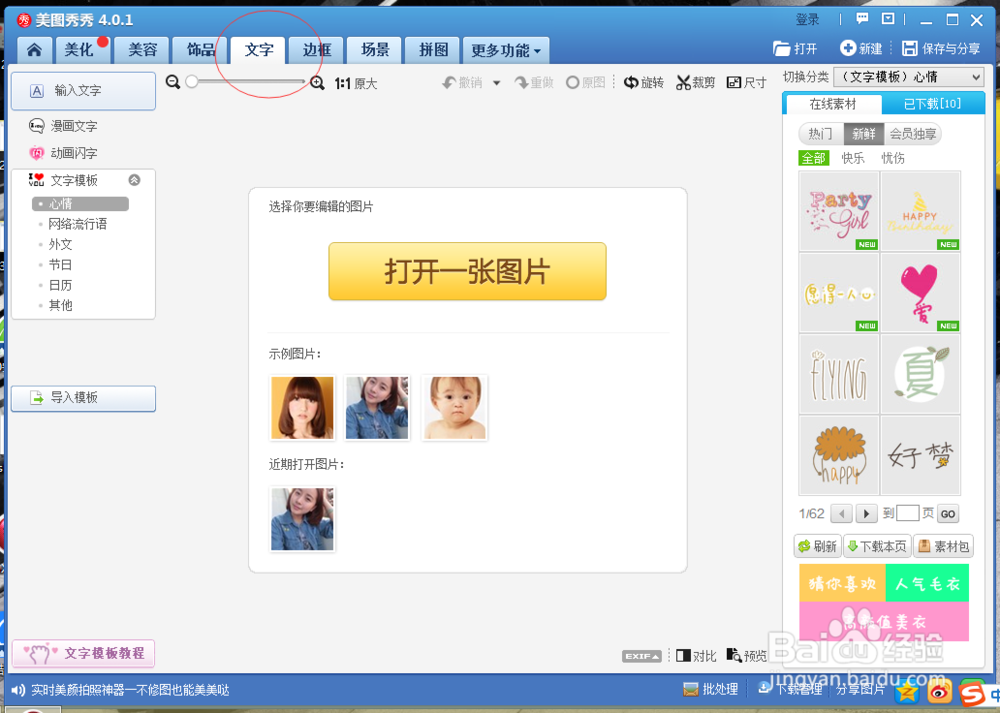The height and width of the screenshot is (713, 1000).
Task: Click the zoom out magnifier
Action: [x=172, y=82]
